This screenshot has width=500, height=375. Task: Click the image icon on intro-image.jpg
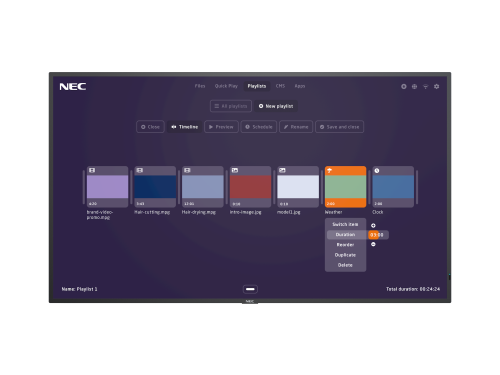(235, 170)
